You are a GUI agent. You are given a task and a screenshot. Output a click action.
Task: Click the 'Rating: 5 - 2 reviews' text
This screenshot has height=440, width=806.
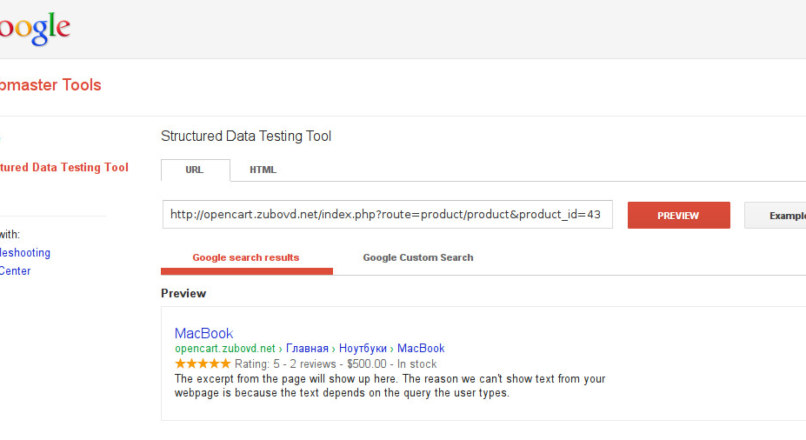pos(285,364)
